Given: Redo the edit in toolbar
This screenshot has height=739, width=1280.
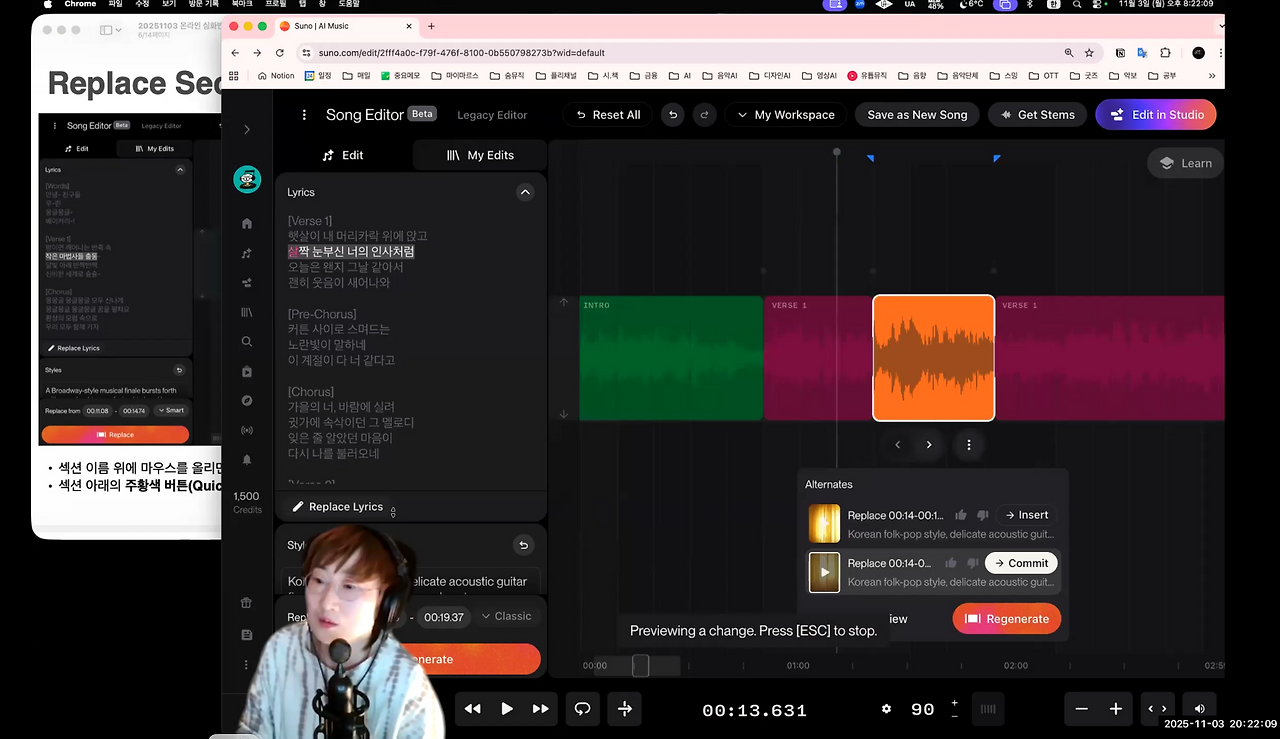Looking at the screenshot, I should [705, 115].
